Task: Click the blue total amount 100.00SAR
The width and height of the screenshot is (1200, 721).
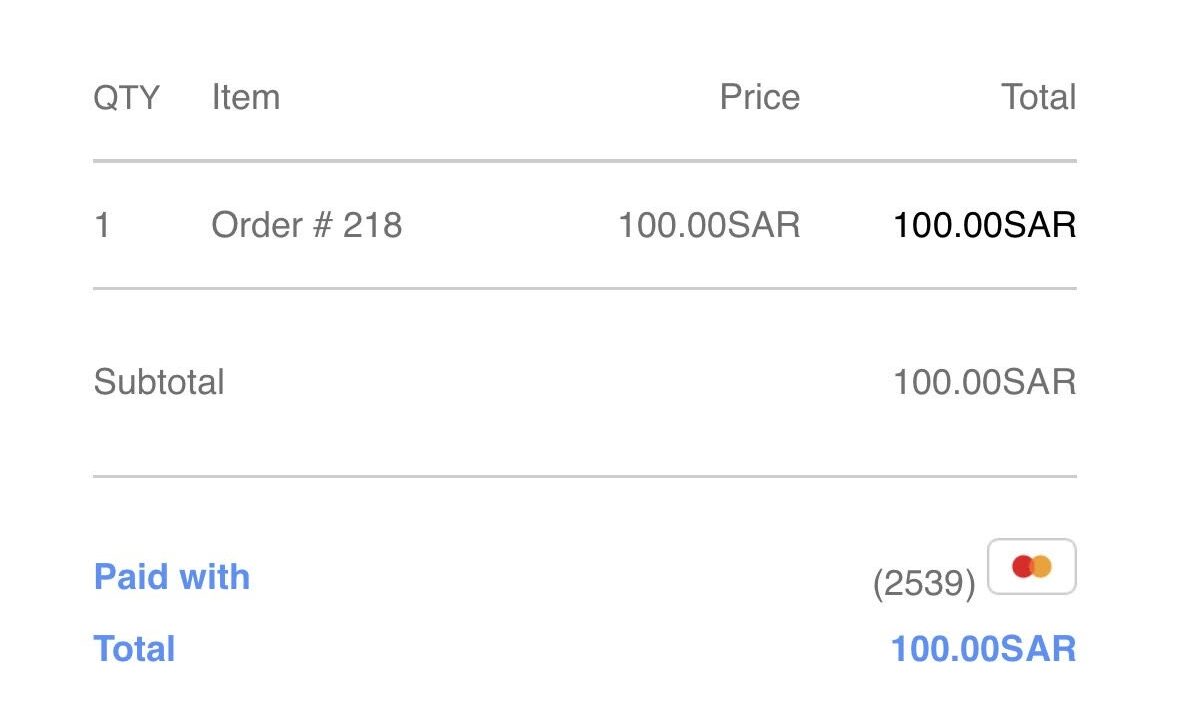Action: [984, 649]
